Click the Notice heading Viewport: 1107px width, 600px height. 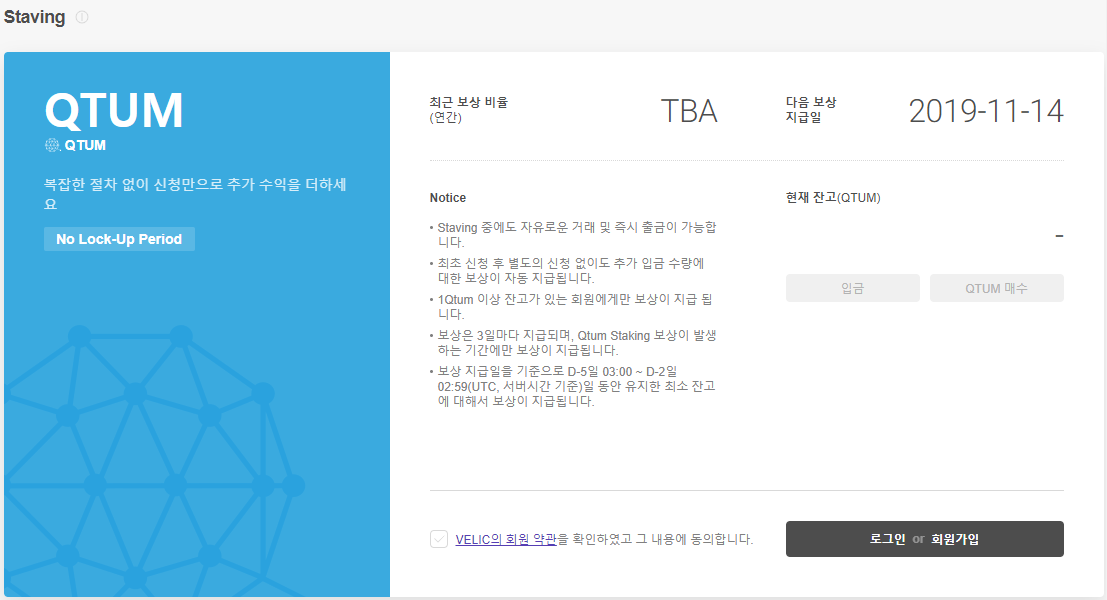coord(448,198)
